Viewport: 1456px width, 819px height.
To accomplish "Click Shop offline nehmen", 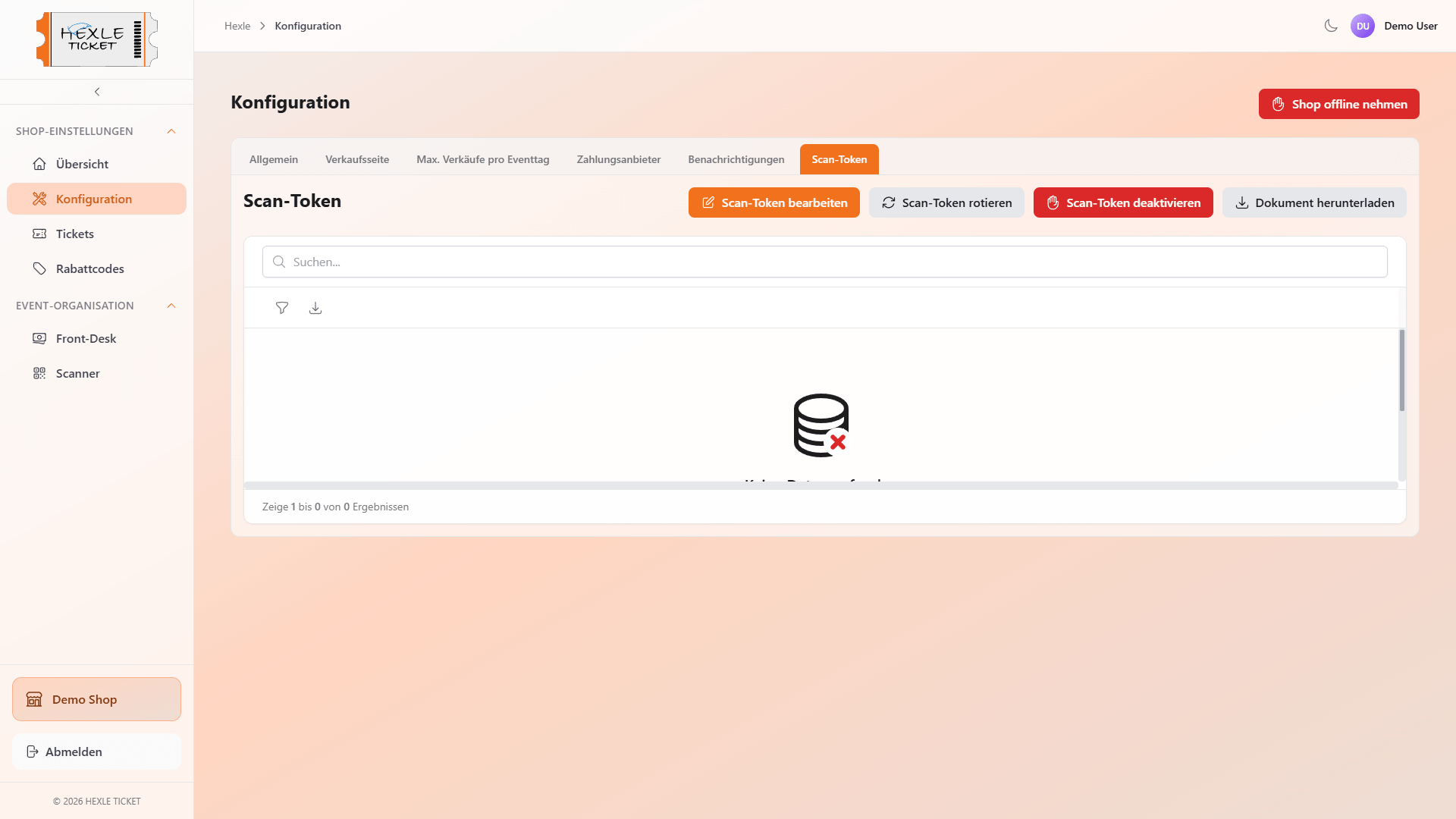I will (1338, 104).
